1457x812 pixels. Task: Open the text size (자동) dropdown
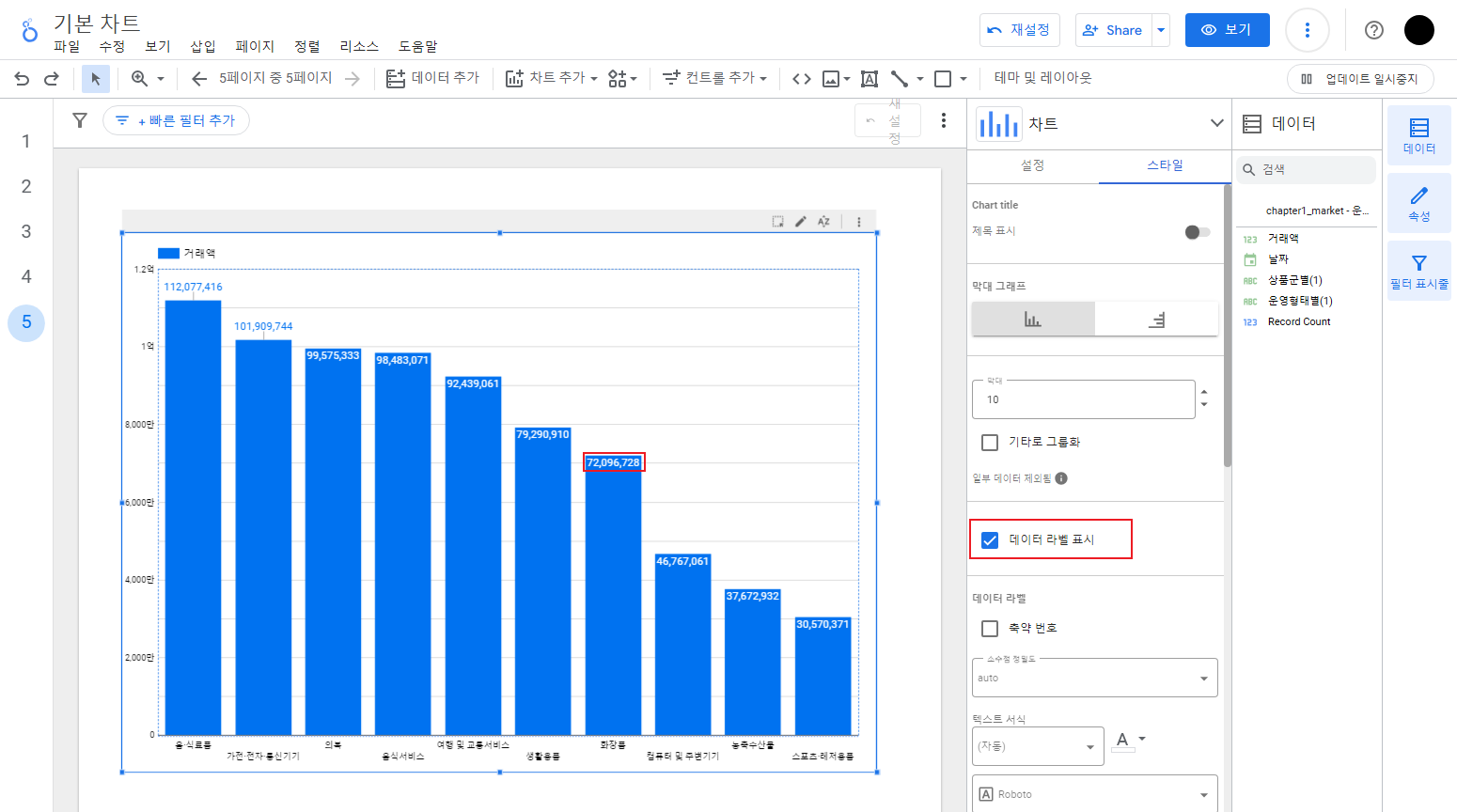coord(1039,746)
